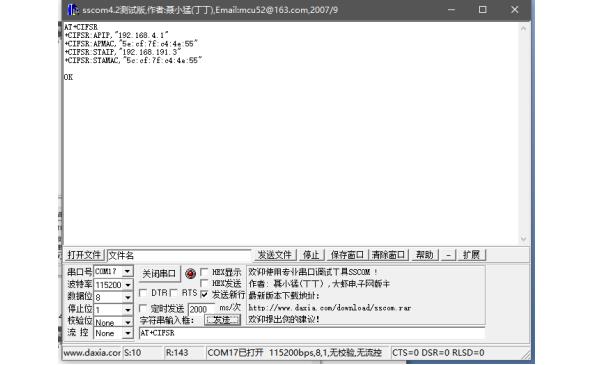
Task: Click the 停止 button
Action: click(311, 255)
